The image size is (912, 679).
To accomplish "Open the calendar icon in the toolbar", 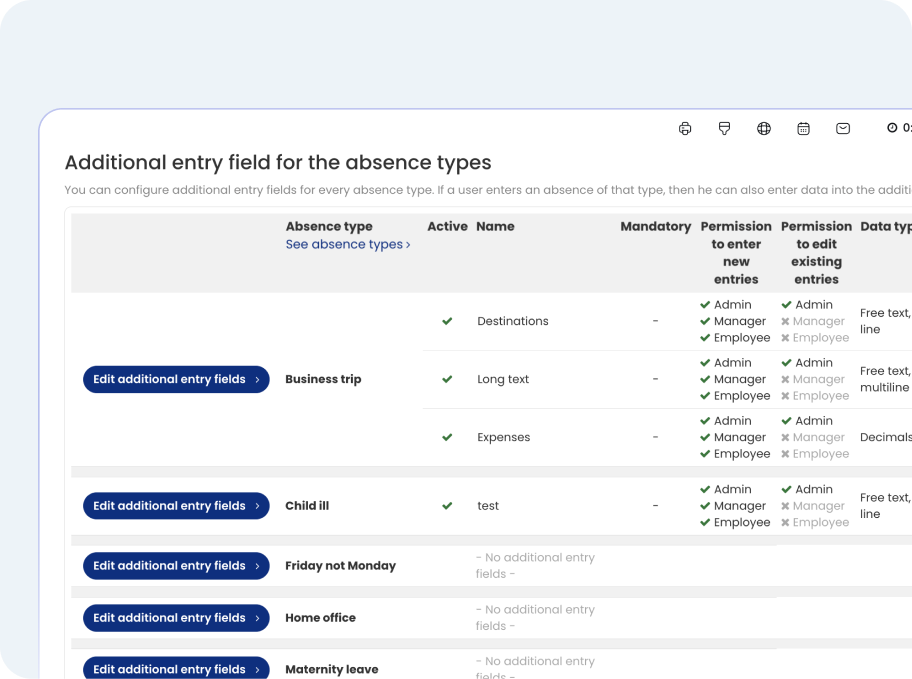I will click(x=803, y=129).
